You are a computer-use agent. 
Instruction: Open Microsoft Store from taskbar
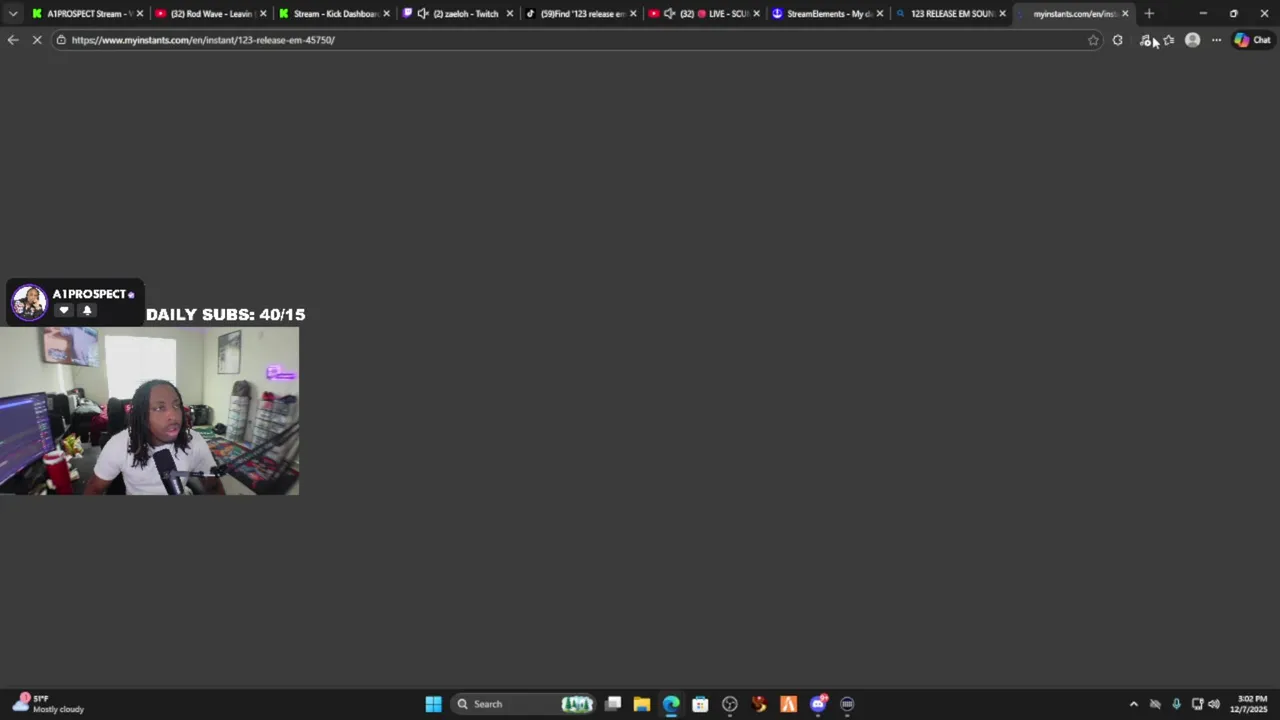700,704
